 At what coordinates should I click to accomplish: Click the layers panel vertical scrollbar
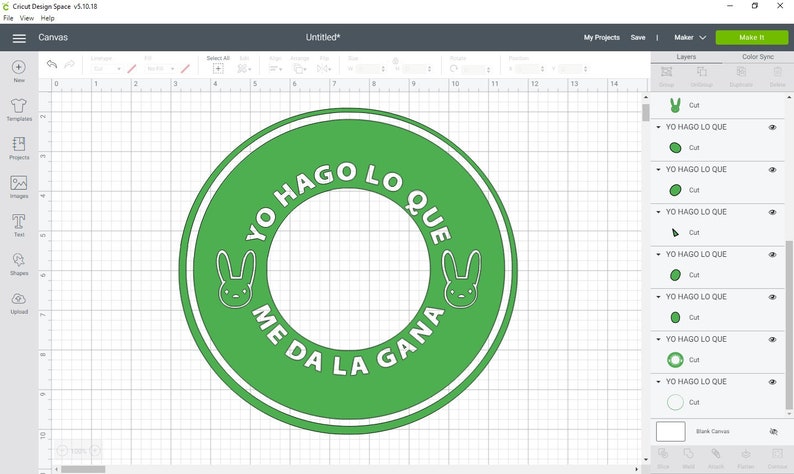[x=788, y=325]
